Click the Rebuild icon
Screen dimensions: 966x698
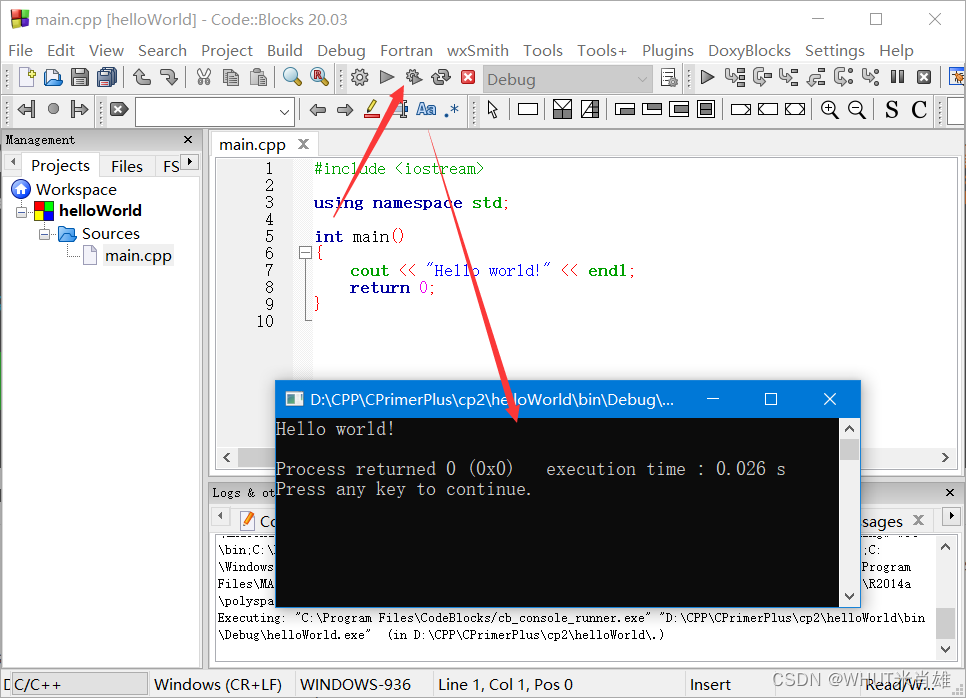[441, 78]
